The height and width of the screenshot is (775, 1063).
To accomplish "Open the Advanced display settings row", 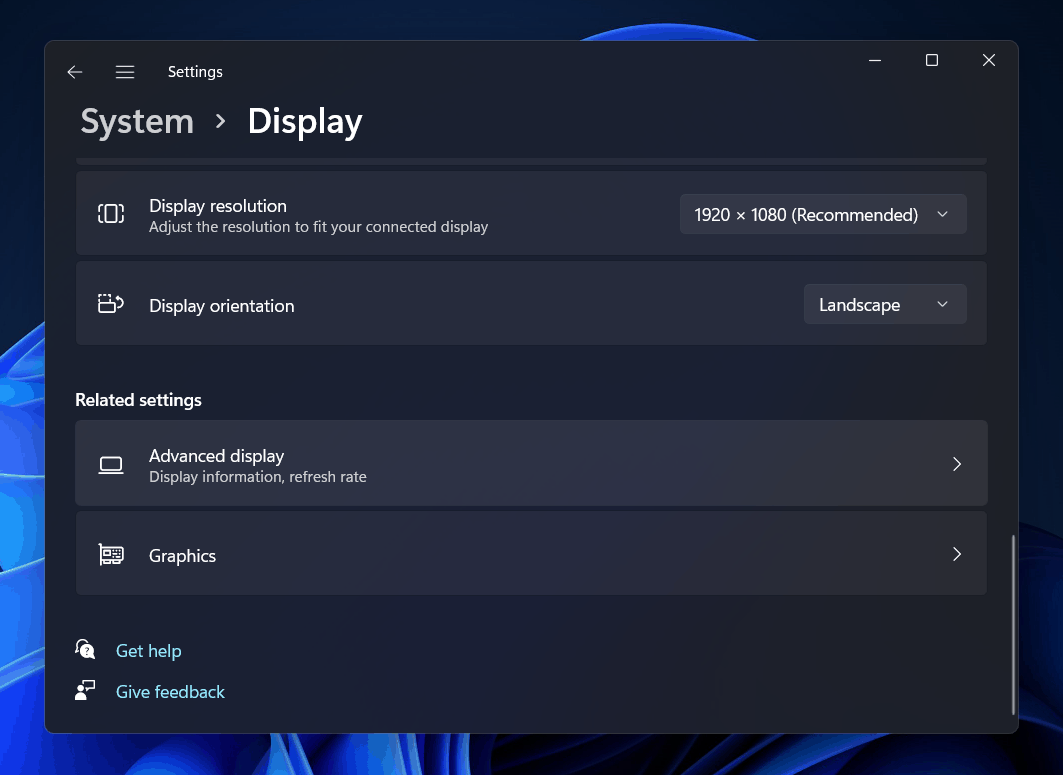I will pyautogui.click(x=530, y=464).
